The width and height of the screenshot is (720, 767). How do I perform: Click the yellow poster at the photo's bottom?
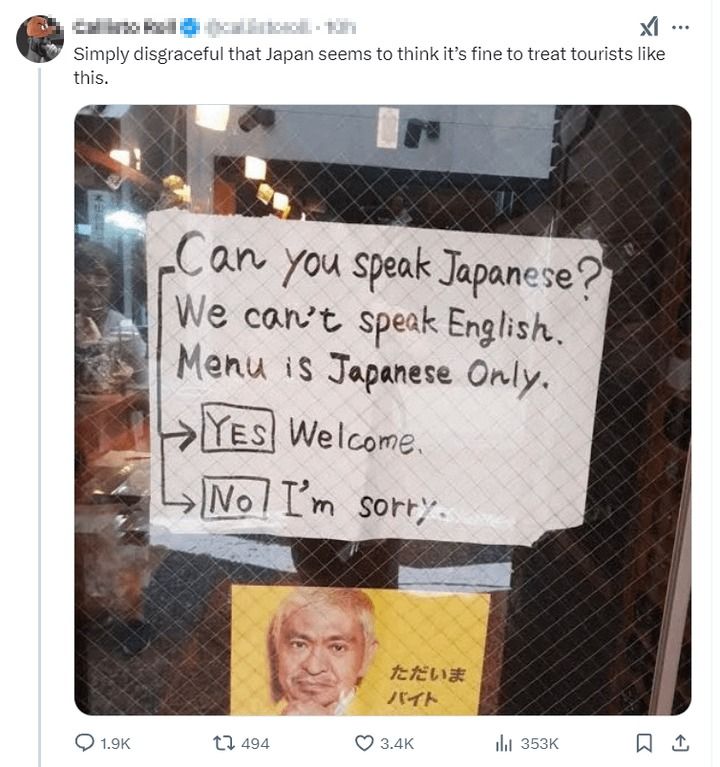[360, 650]
